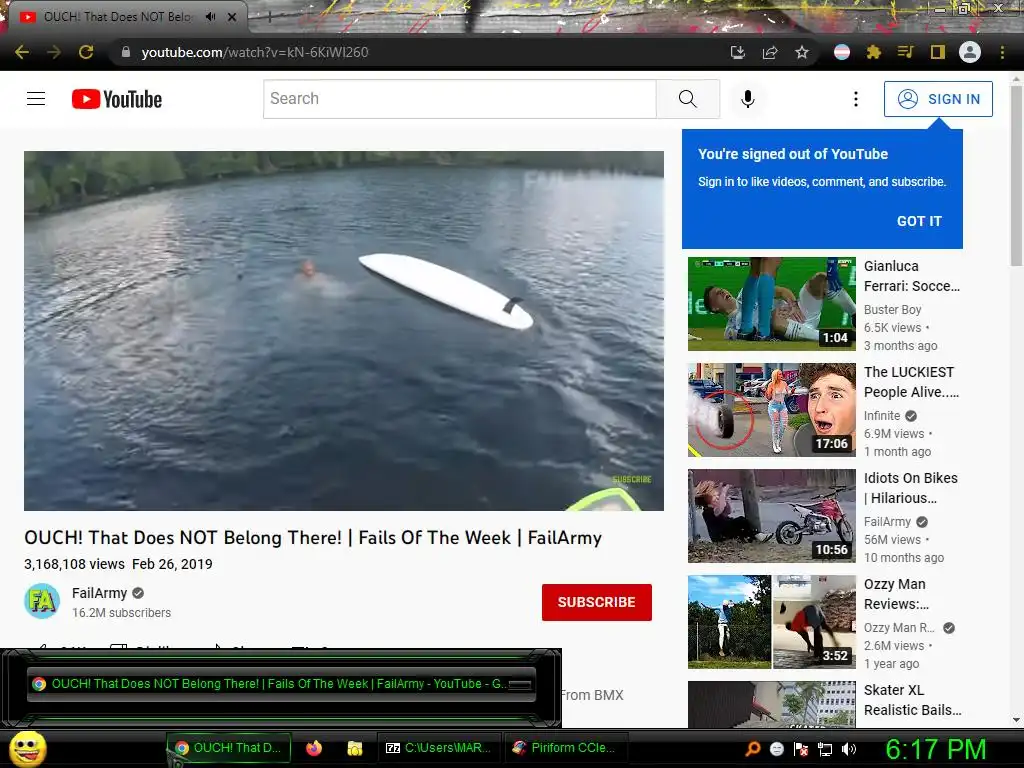Open the YouTube guide hamburger menu
The image size is (1024, 768).
pos(36,99)
